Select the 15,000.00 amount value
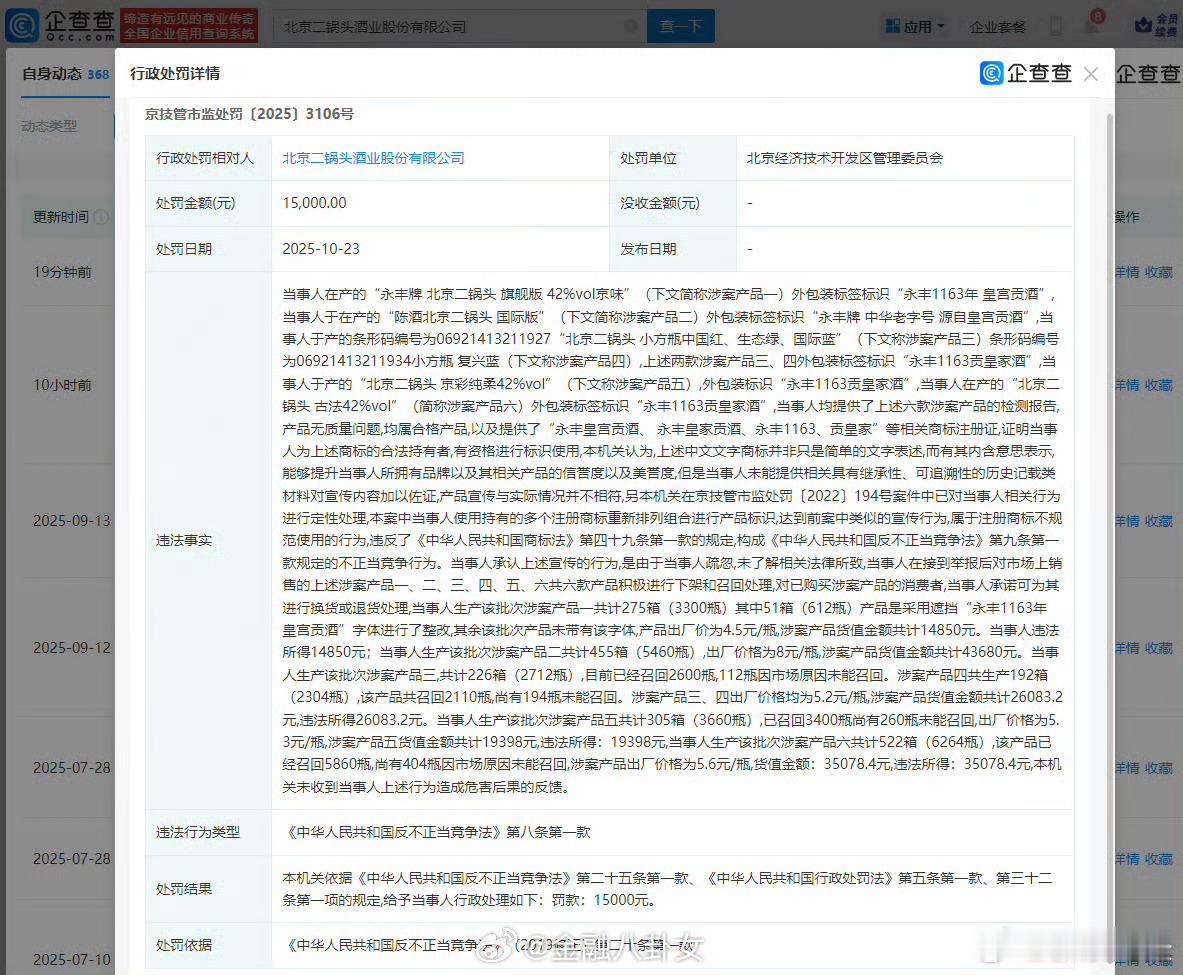Image resolution: width=1183 pixels, height=975 pixels. tap(315, 203)
